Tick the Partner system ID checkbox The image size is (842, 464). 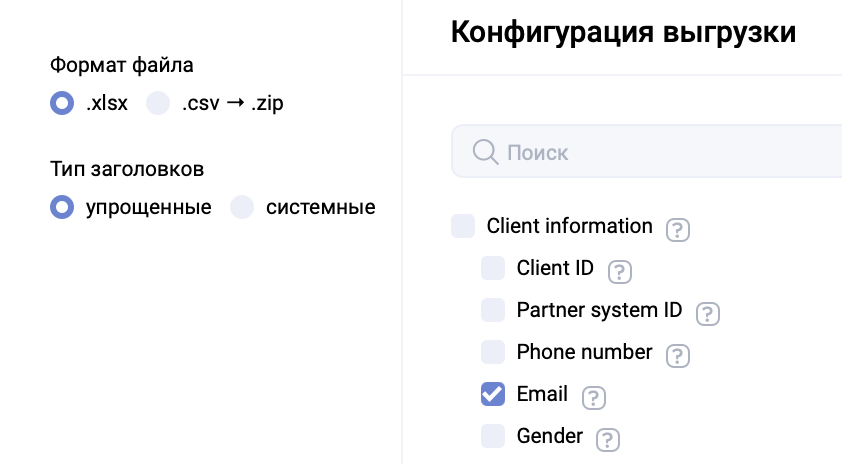(x=493, y=310)
